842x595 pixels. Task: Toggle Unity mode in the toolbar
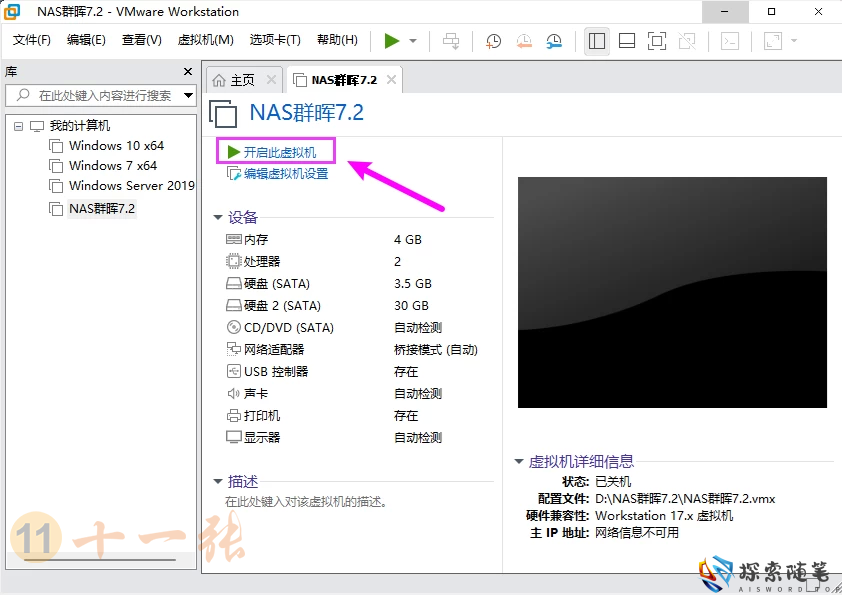point(690,41)
